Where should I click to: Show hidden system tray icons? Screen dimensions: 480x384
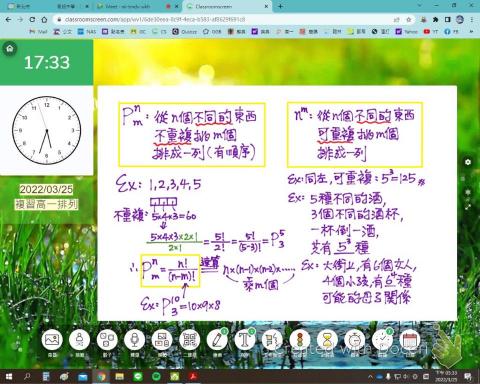tap(370, 377)
